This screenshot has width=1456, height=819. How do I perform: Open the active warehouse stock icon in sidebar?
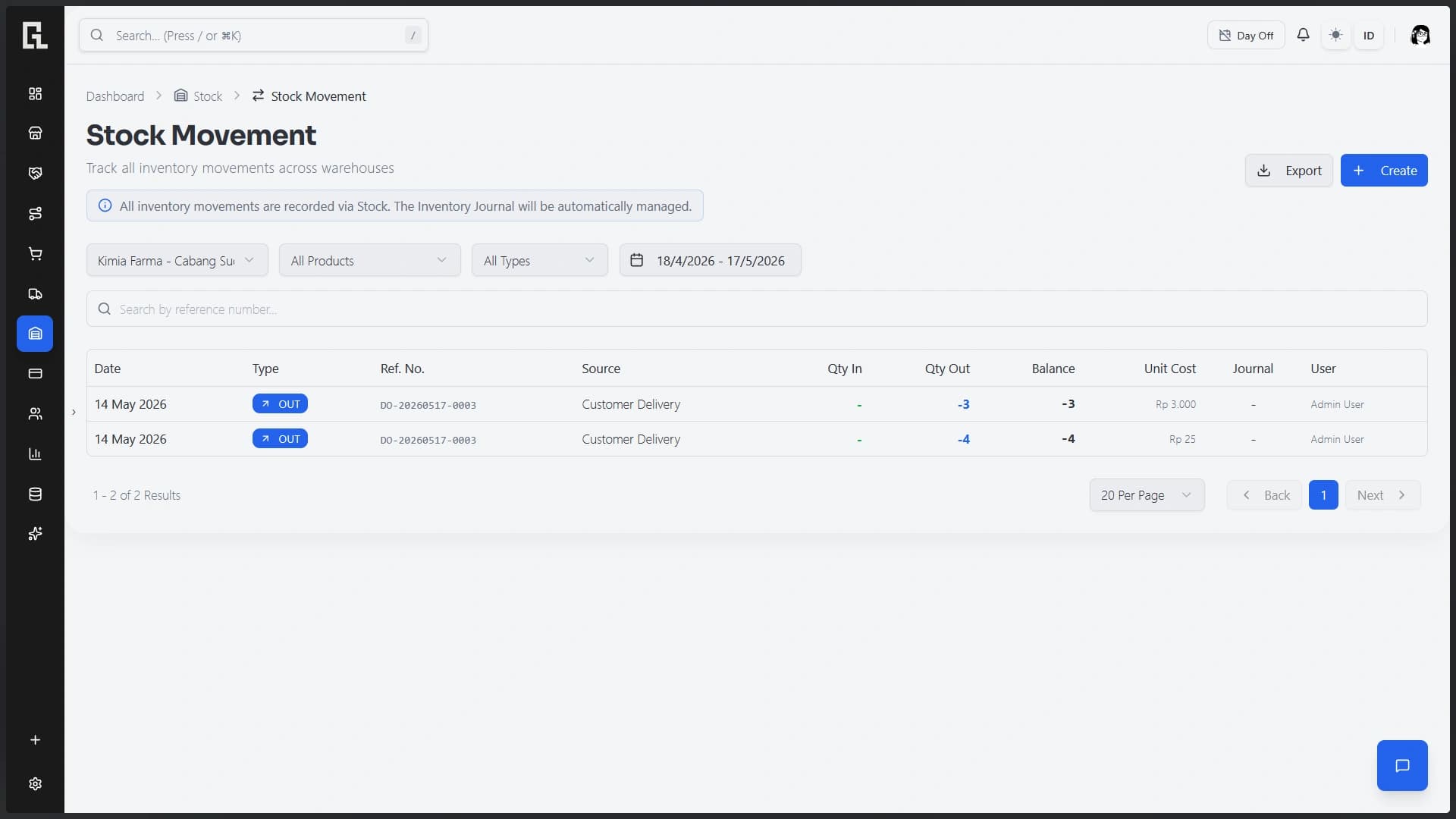pos(35,334)
